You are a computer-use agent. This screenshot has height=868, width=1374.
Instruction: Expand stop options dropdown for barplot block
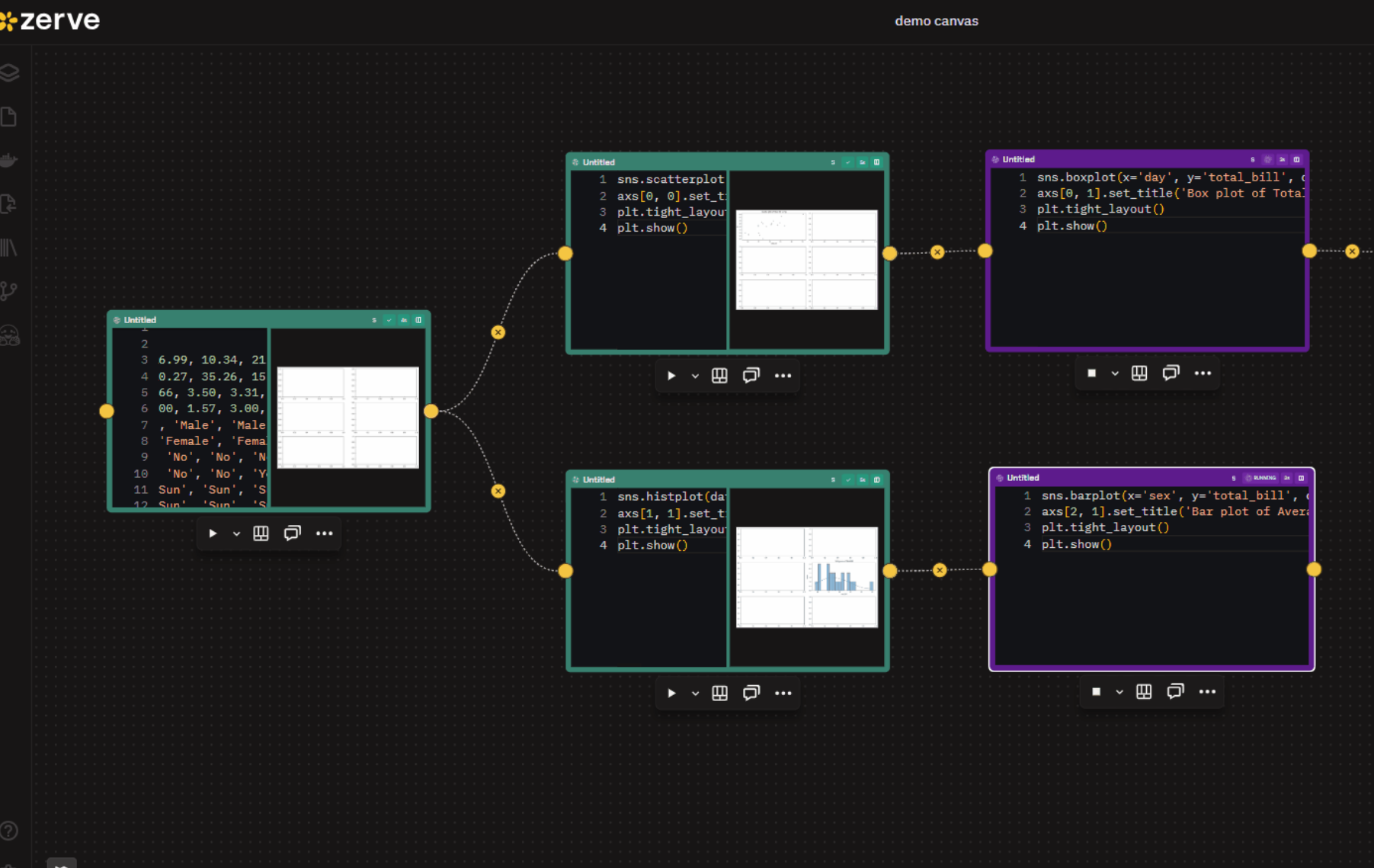(1119, 692)
